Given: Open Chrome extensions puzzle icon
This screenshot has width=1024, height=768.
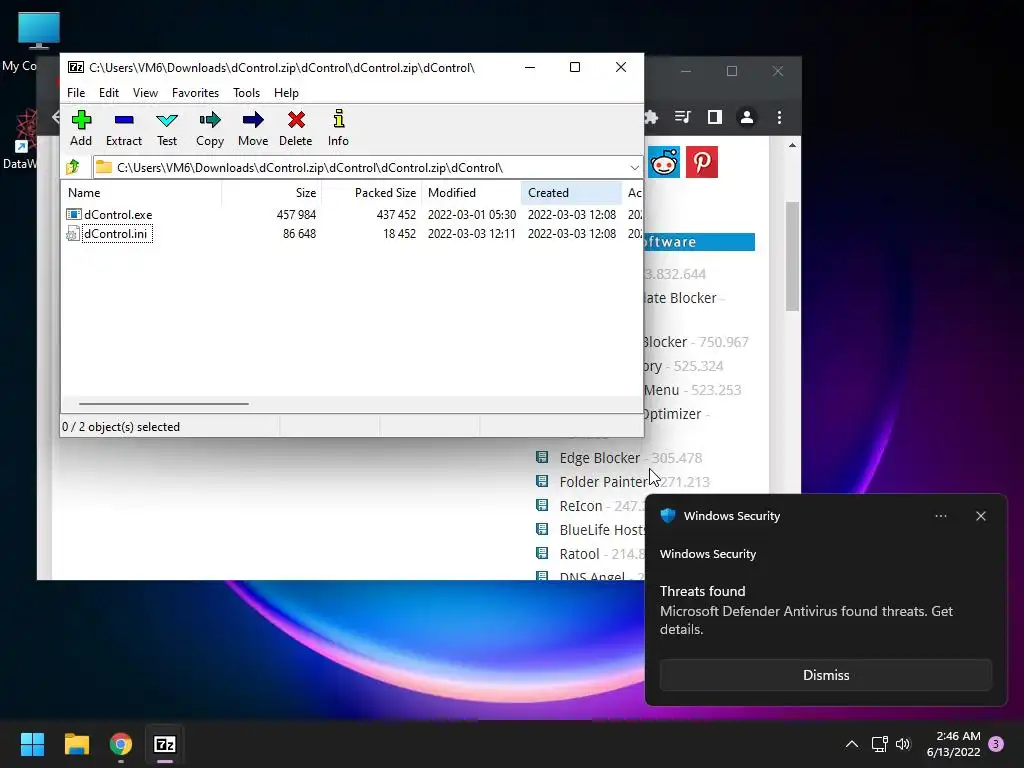Looking at the screenshot, I should pyautogui.click(x=650, y=117).
